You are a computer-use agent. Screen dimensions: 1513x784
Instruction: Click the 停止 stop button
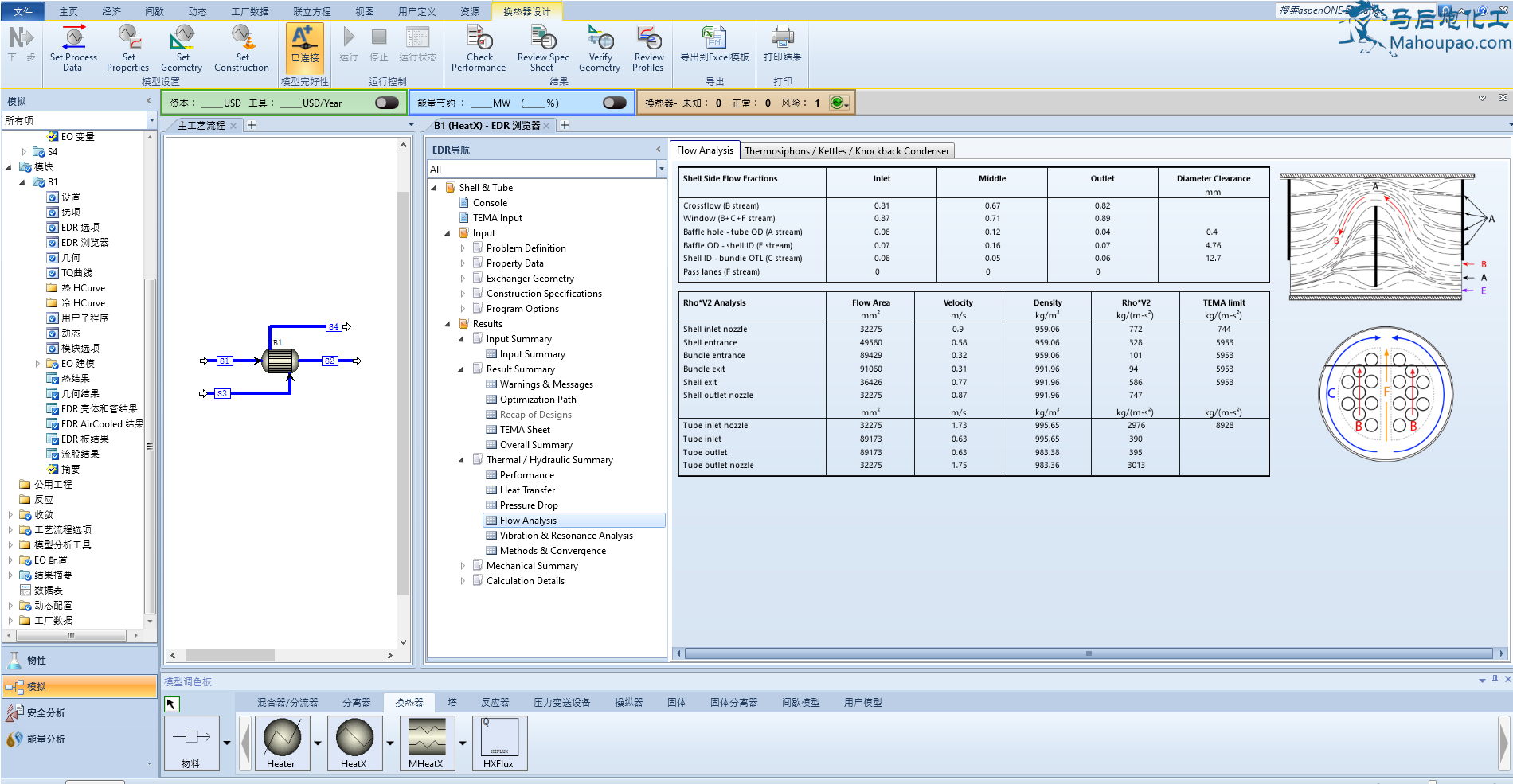[379, 45]
